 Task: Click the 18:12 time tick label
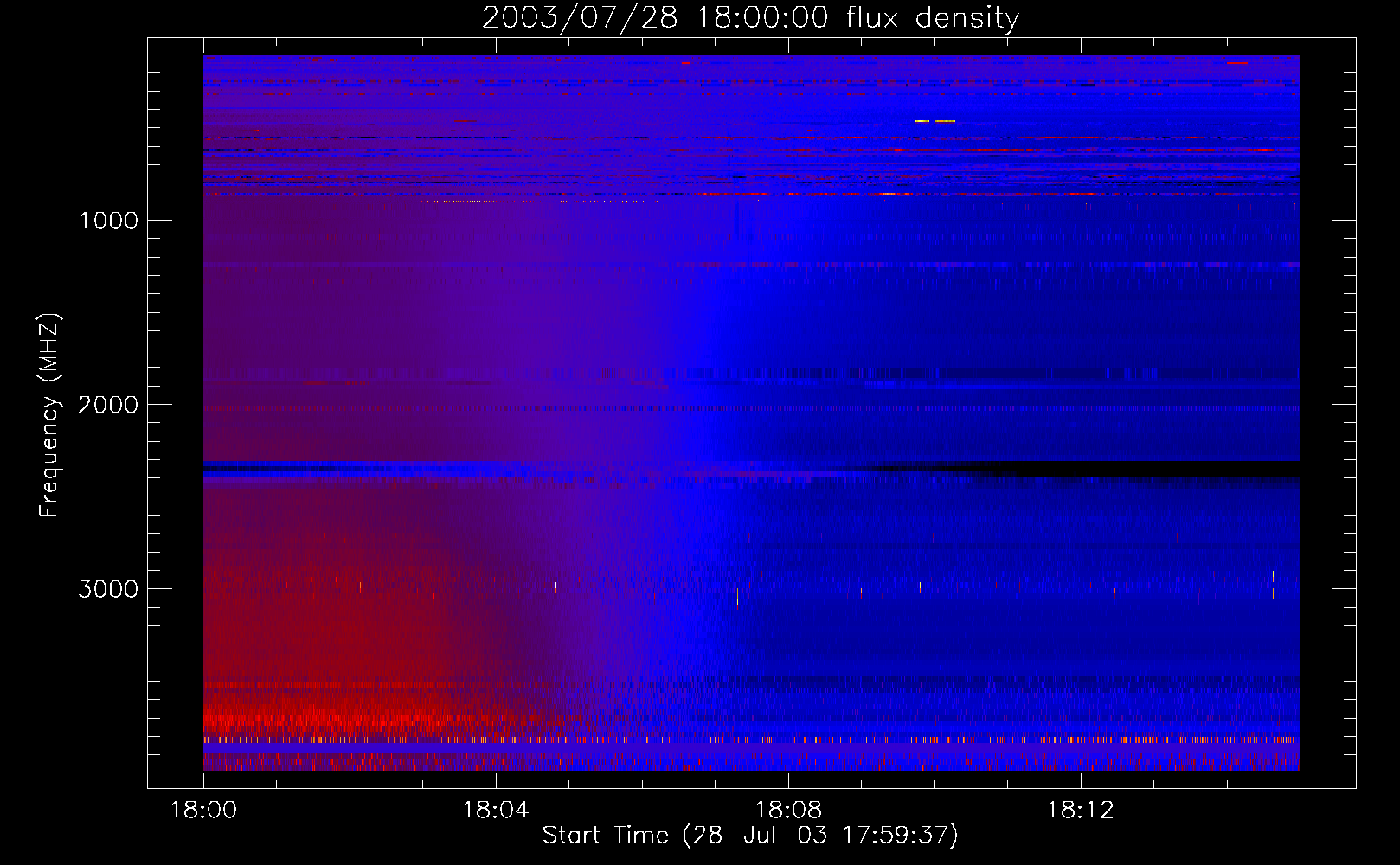click(x=1081, y=811)
